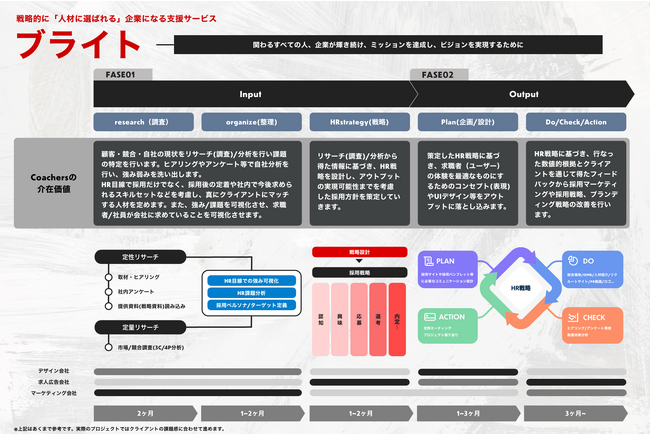Viewport: 650px width, 434px height.
Task: Select the Plan(企画/設計) step
Action: point(468,122)
